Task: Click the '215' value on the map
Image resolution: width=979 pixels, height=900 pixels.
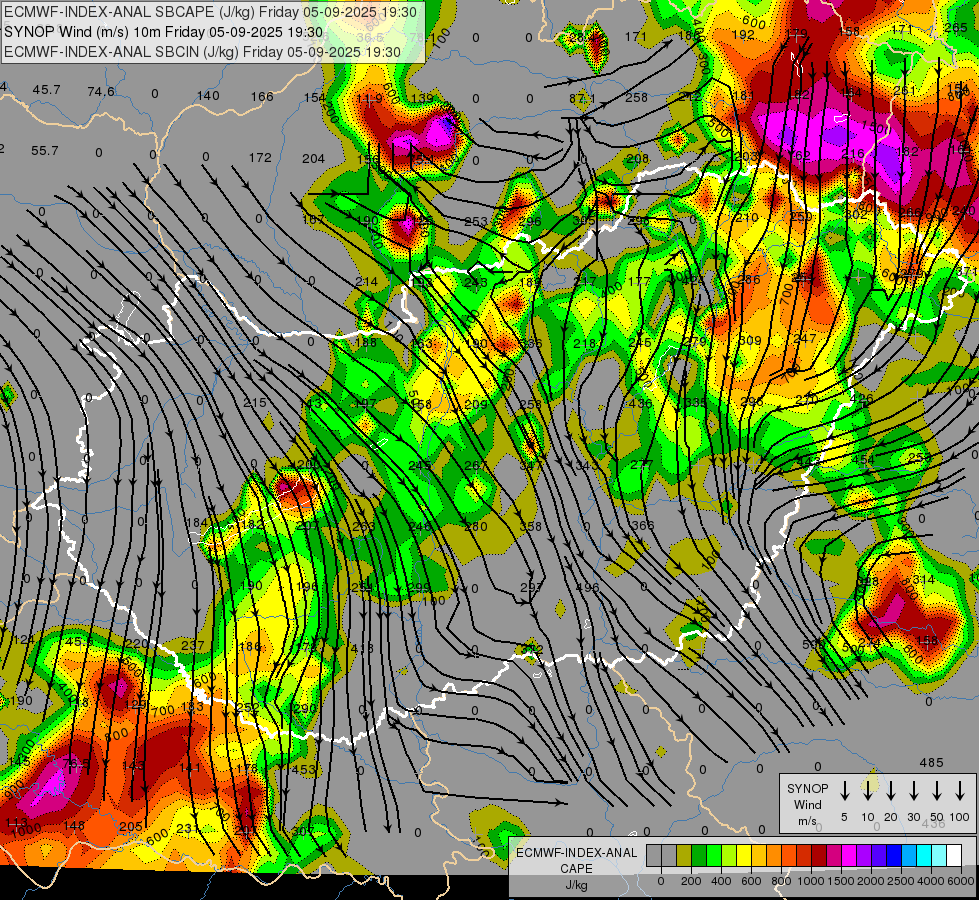Action: tap(255, 403)
